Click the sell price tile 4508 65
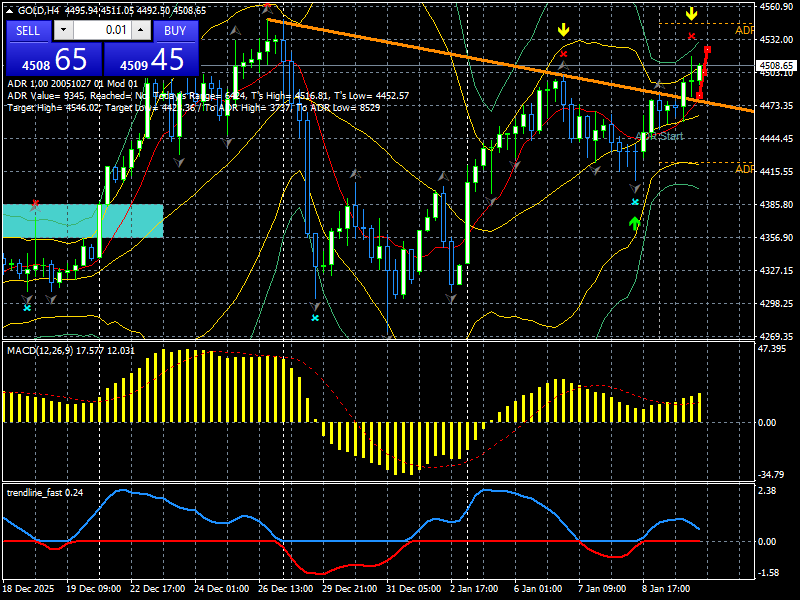800x600 pixels. [54, 59]
